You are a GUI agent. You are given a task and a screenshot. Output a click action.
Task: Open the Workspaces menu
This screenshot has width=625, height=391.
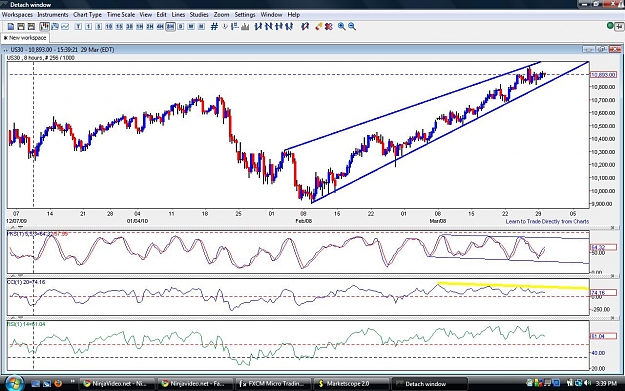(17, 15)
